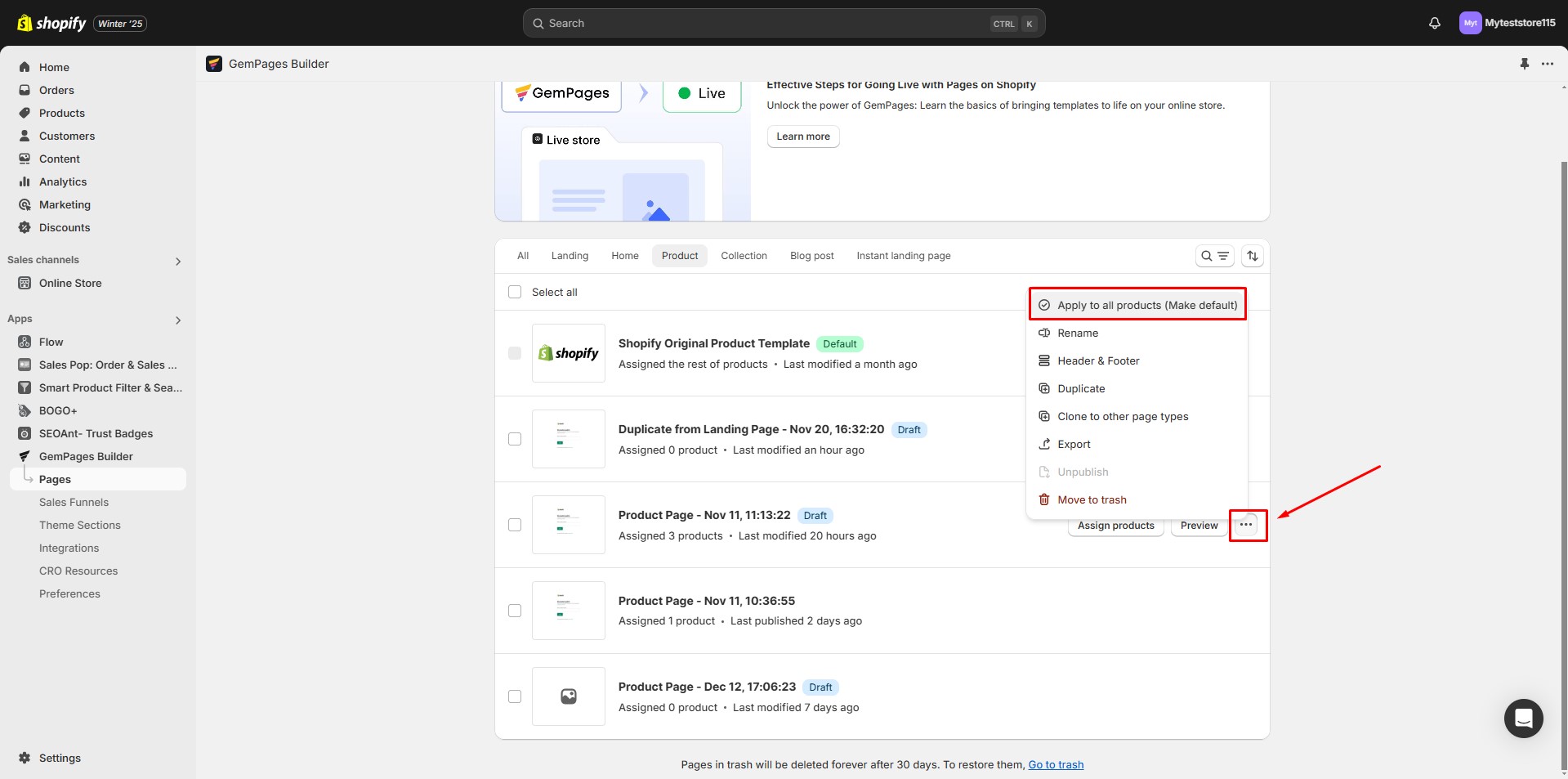Follow the Go to trash link
1568x779 pixels.
(x=1056, y=765)
